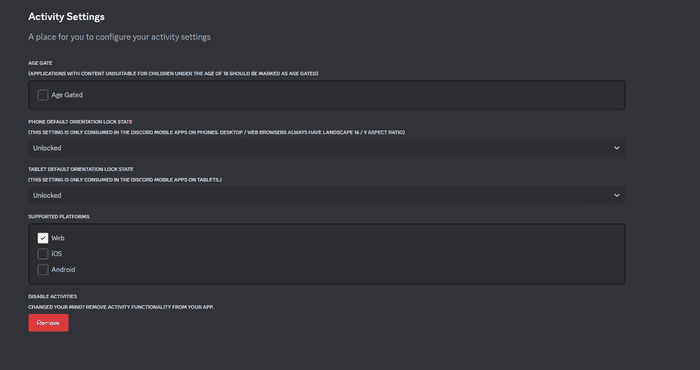Open the Phone Default Orientation Lock State dropdown
This screenshot has width=700, height=370.
327,148
